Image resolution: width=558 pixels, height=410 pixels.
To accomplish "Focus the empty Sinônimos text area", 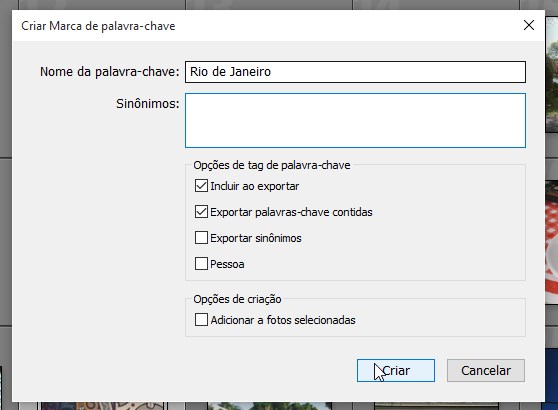I will click(x=355, y=120).
